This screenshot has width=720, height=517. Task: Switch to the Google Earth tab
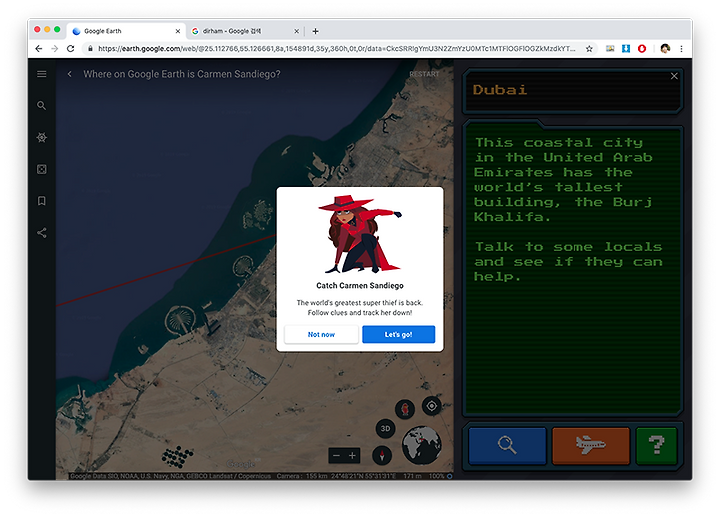pos(126,31)
